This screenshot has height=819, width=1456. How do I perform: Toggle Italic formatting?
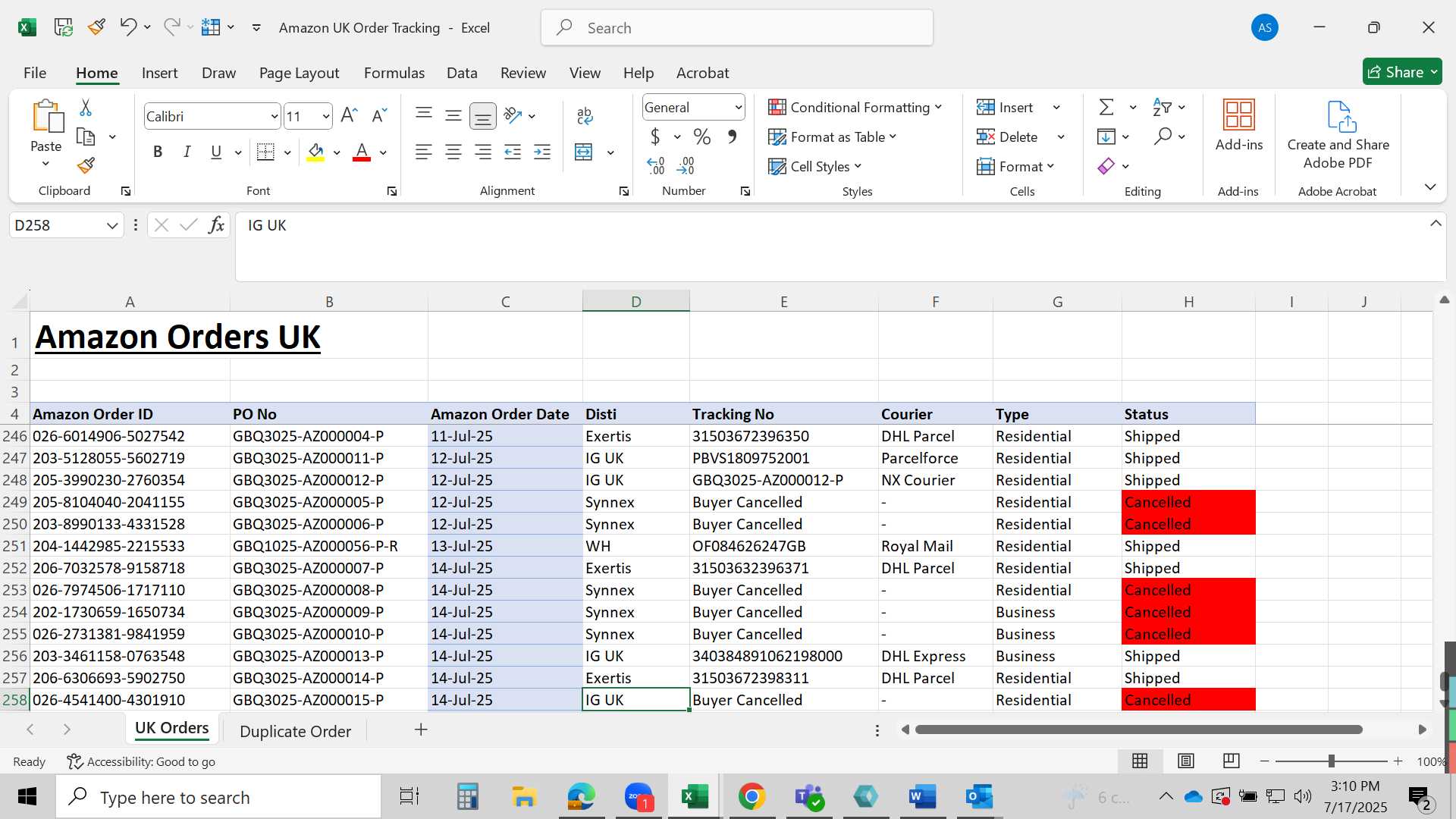coord(187,152)
